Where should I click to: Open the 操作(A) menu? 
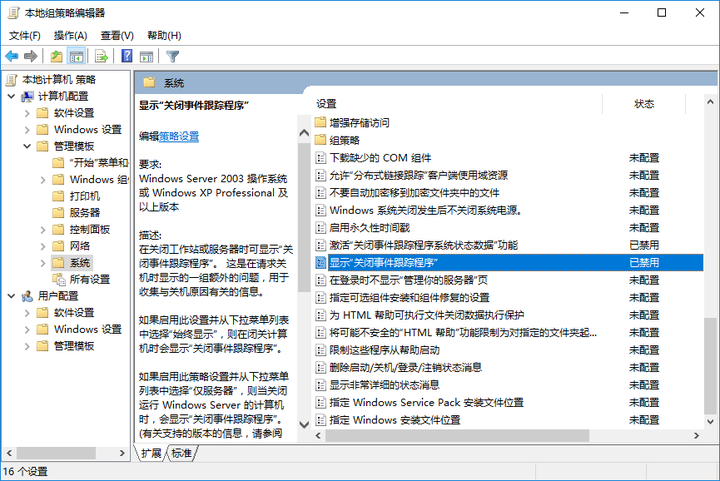70,35
